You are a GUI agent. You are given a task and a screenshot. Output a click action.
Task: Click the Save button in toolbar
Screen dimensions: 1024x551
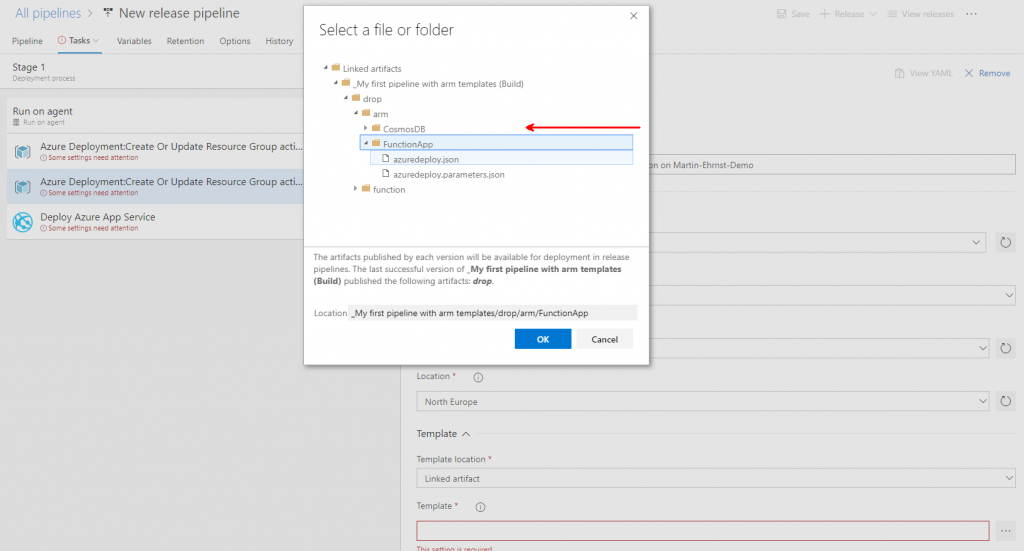(793, 14)
